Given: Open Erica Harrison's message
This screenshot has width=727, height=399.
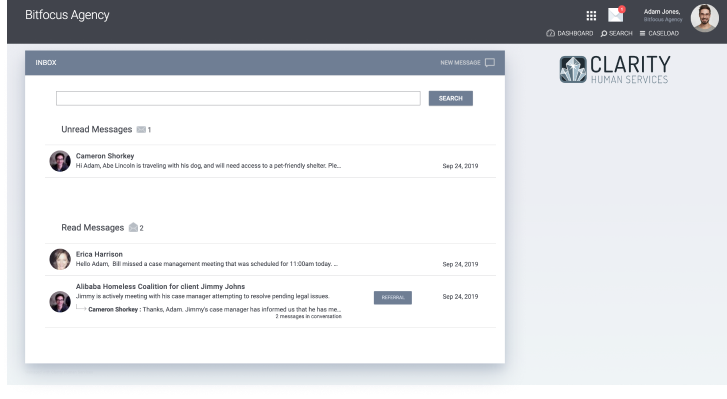Looking at the screenshot, I should [270, 260].
